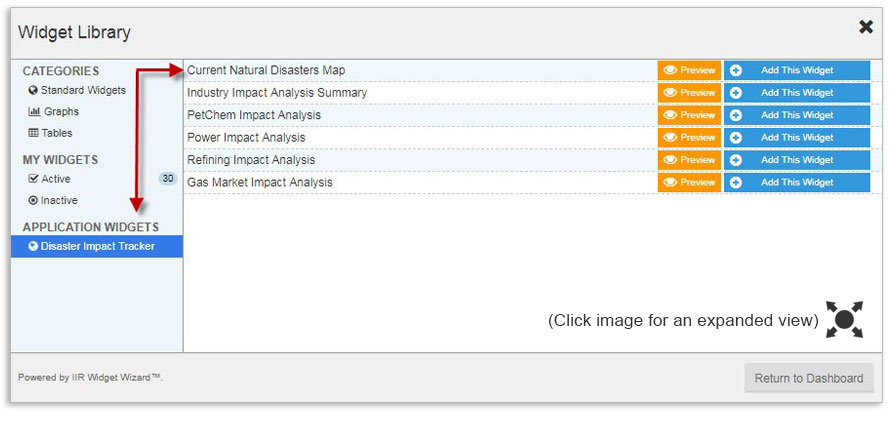Select the Active widgets filter
Viewport: 895px width, 426px height.
click(56, 179)
